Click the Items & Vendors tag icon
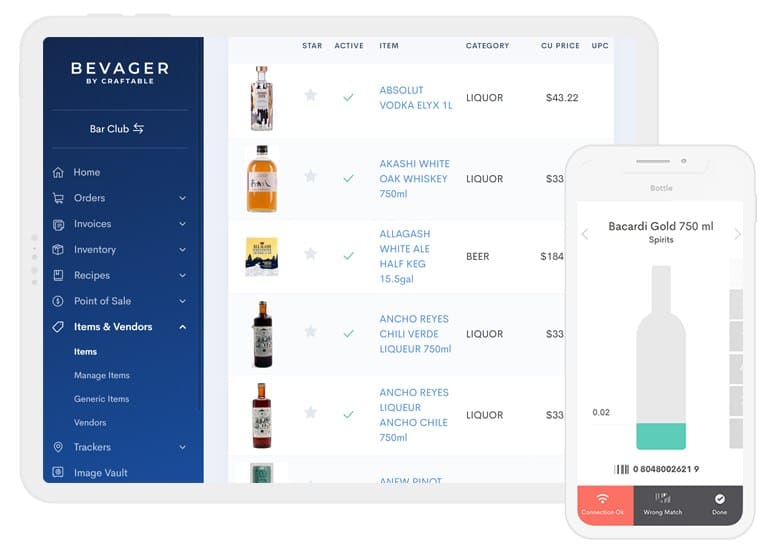Image resolution: width=775 pixels, height=555 pixels. (x=58, y=327)
